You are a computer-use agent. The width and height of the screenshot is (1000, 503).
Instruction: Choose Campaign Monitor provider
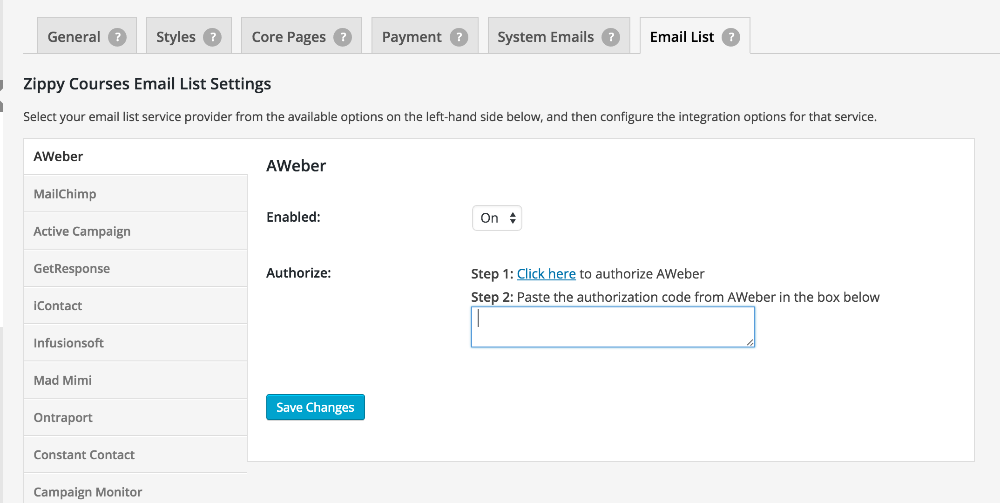point(135,490)
